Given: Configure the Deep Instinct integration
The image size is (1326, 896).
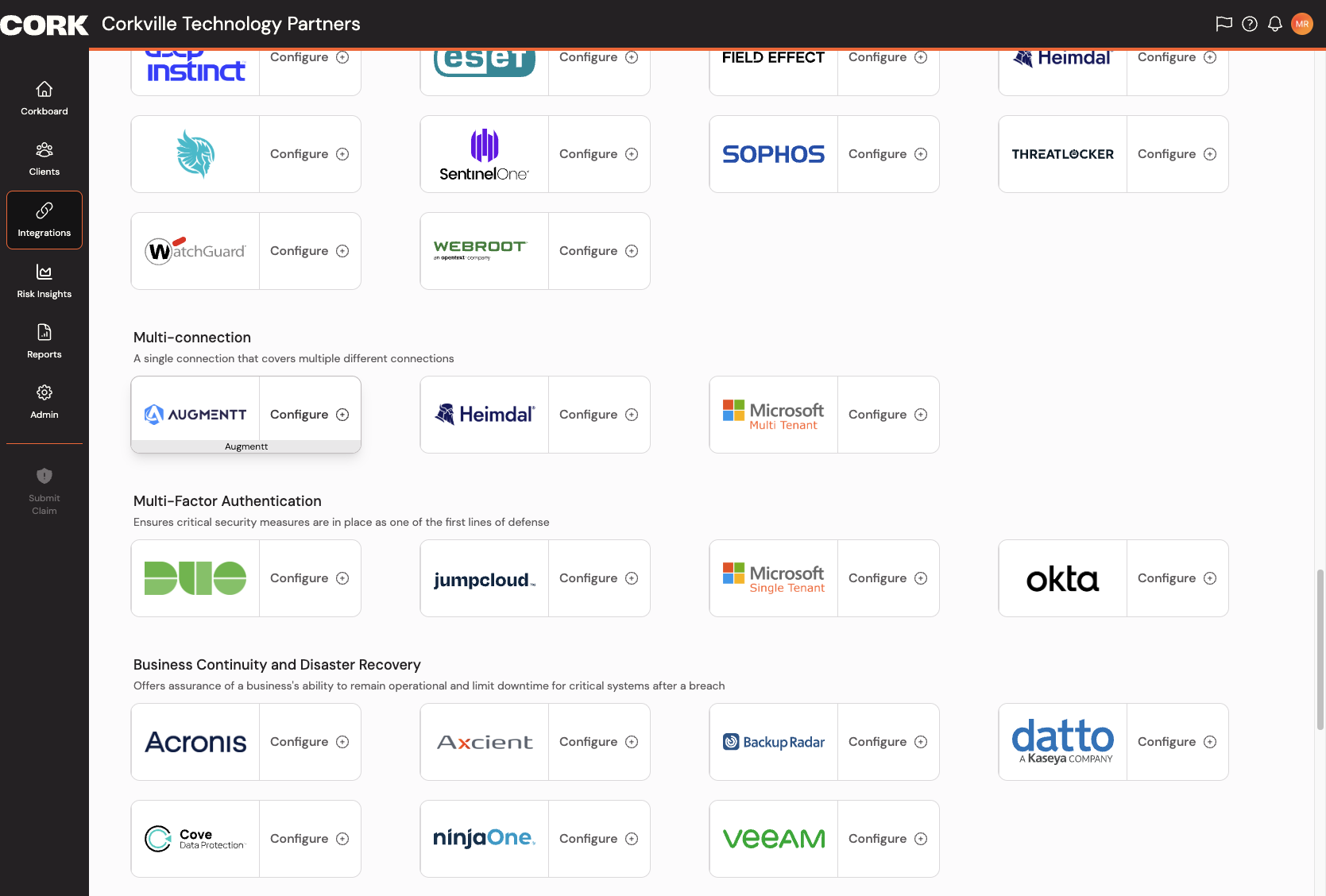Looking at the screenshot, I should click(x=310, y=58).
